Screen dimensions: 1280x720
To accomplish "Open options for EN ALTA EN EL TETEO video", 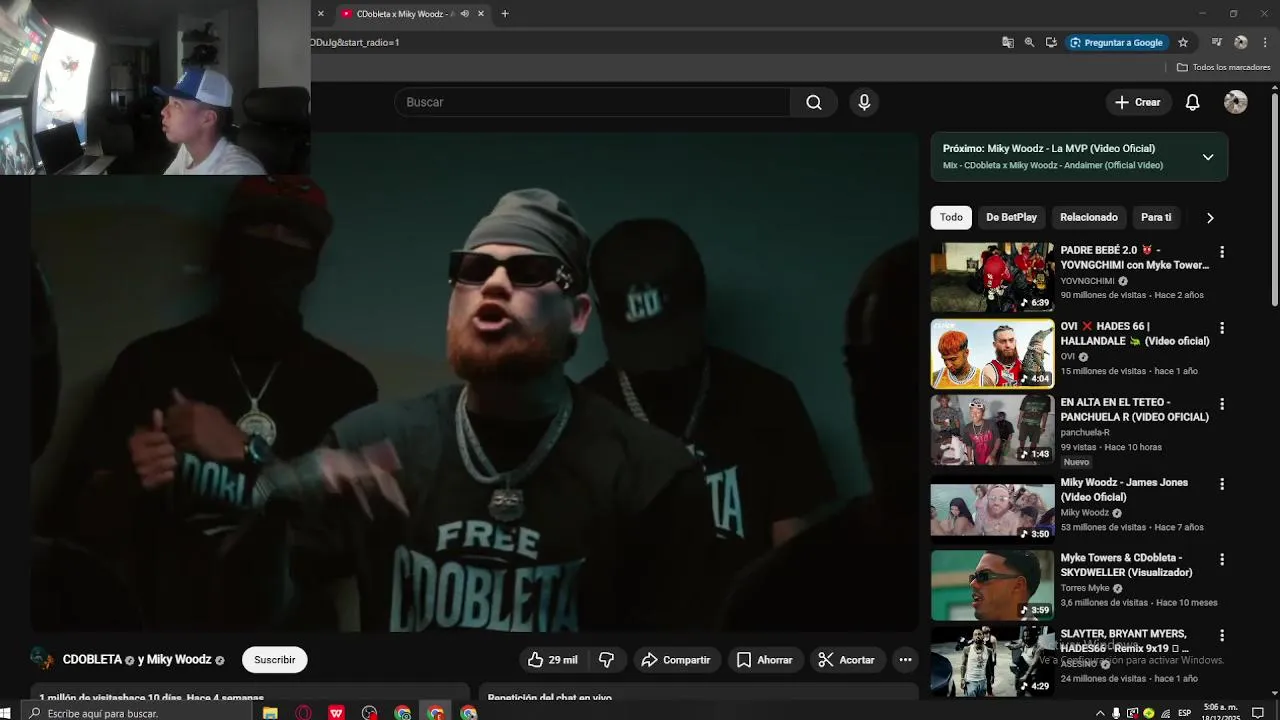I will [1221, 404].
